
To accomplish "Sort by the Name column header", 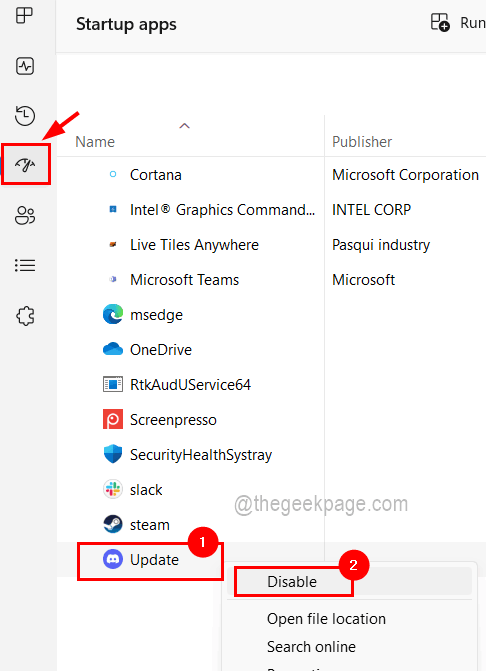I will [x=95, y=142].
